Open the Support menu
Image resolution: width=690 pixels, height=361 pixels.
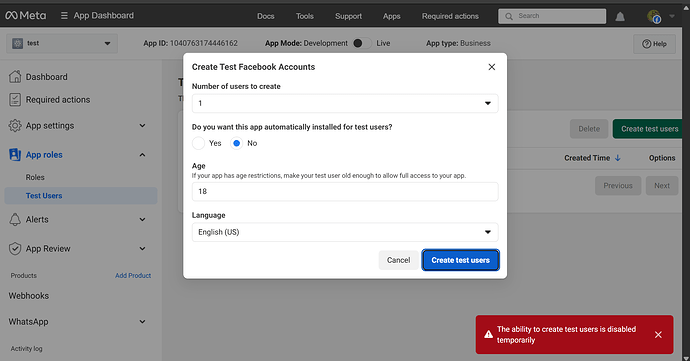[x=348, y=16]
